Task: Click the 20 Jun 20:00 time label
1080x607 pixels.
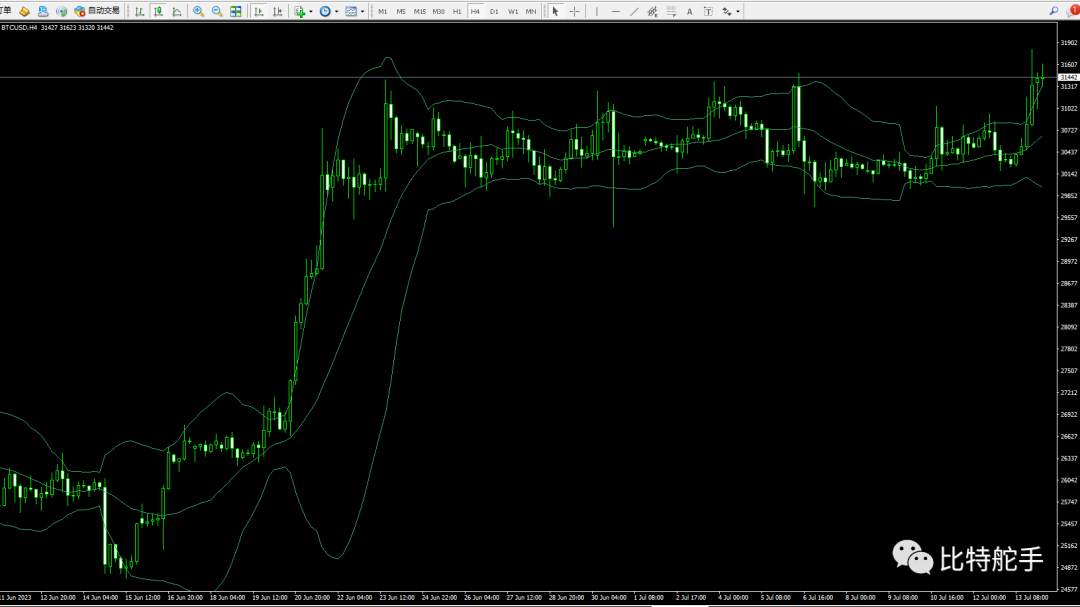Action: click(312, 597)
